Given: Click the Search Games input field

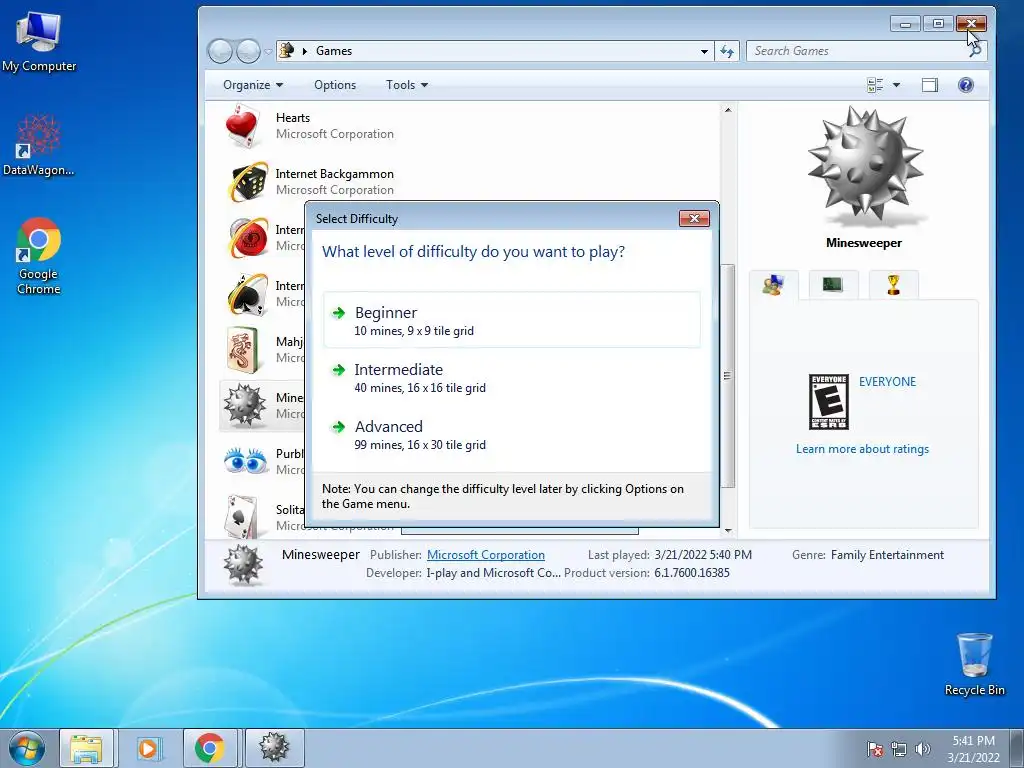Looking at the screenshot, I should (x=857, y=51).
